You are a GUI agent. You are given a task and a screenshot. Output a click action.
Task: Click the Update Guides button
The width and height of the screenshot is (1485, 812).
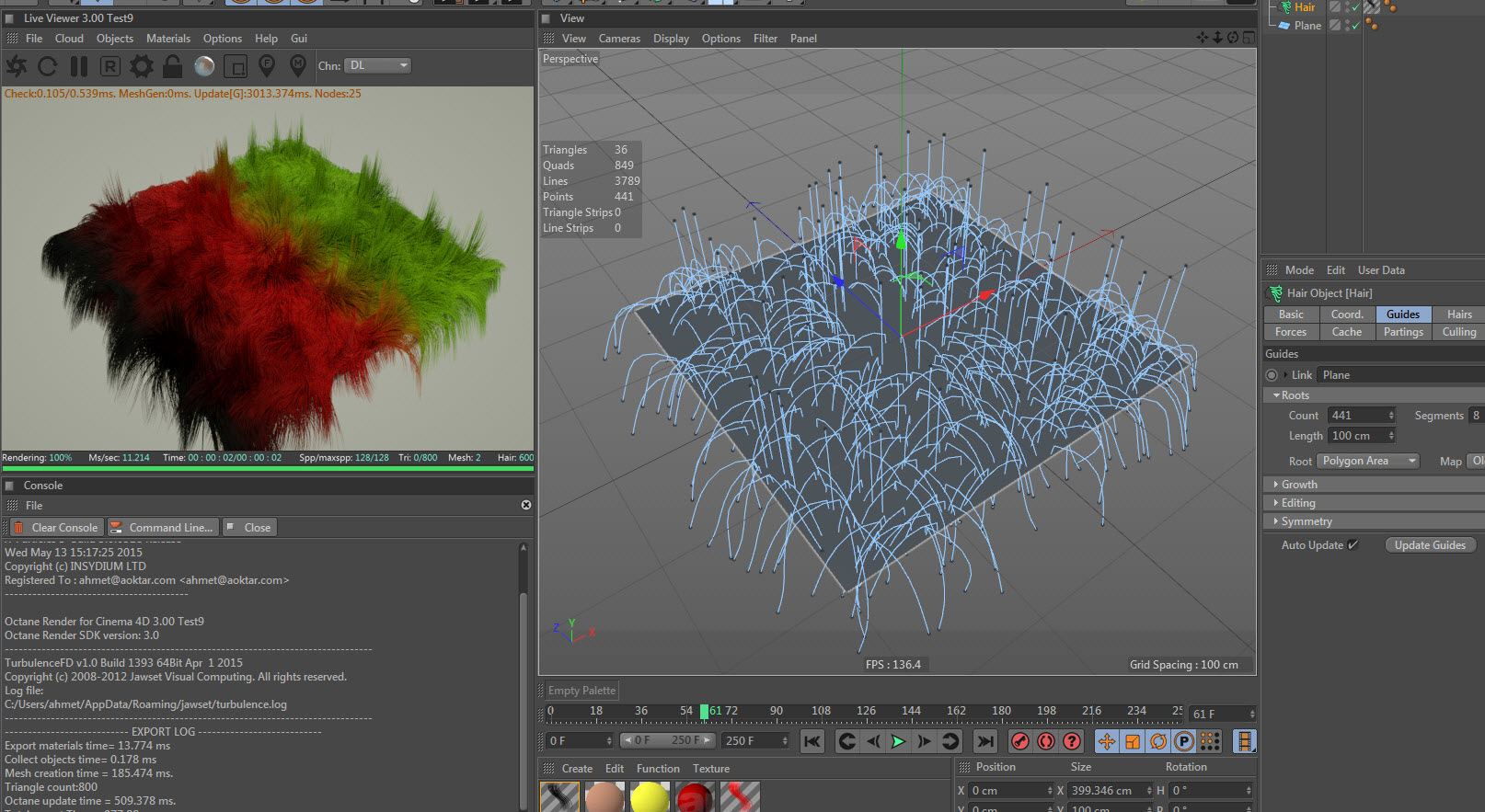(1430, 545)
